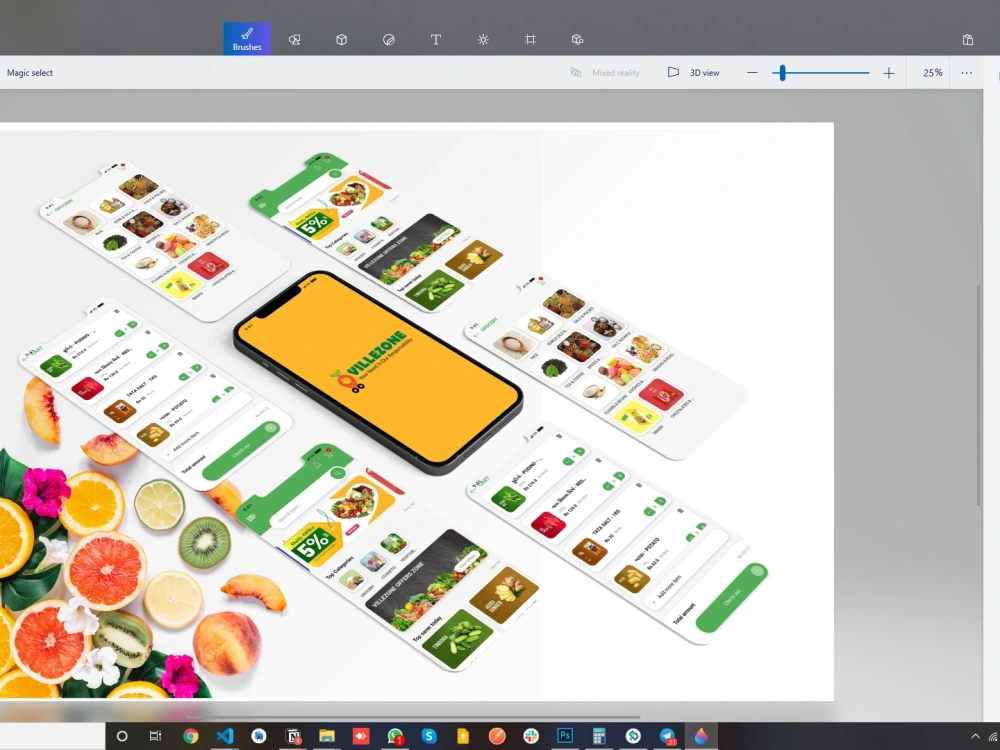This screenshot has height=750, width=1000.
Task: Open Telegram from taskbar
Action: tap(667, 736)
